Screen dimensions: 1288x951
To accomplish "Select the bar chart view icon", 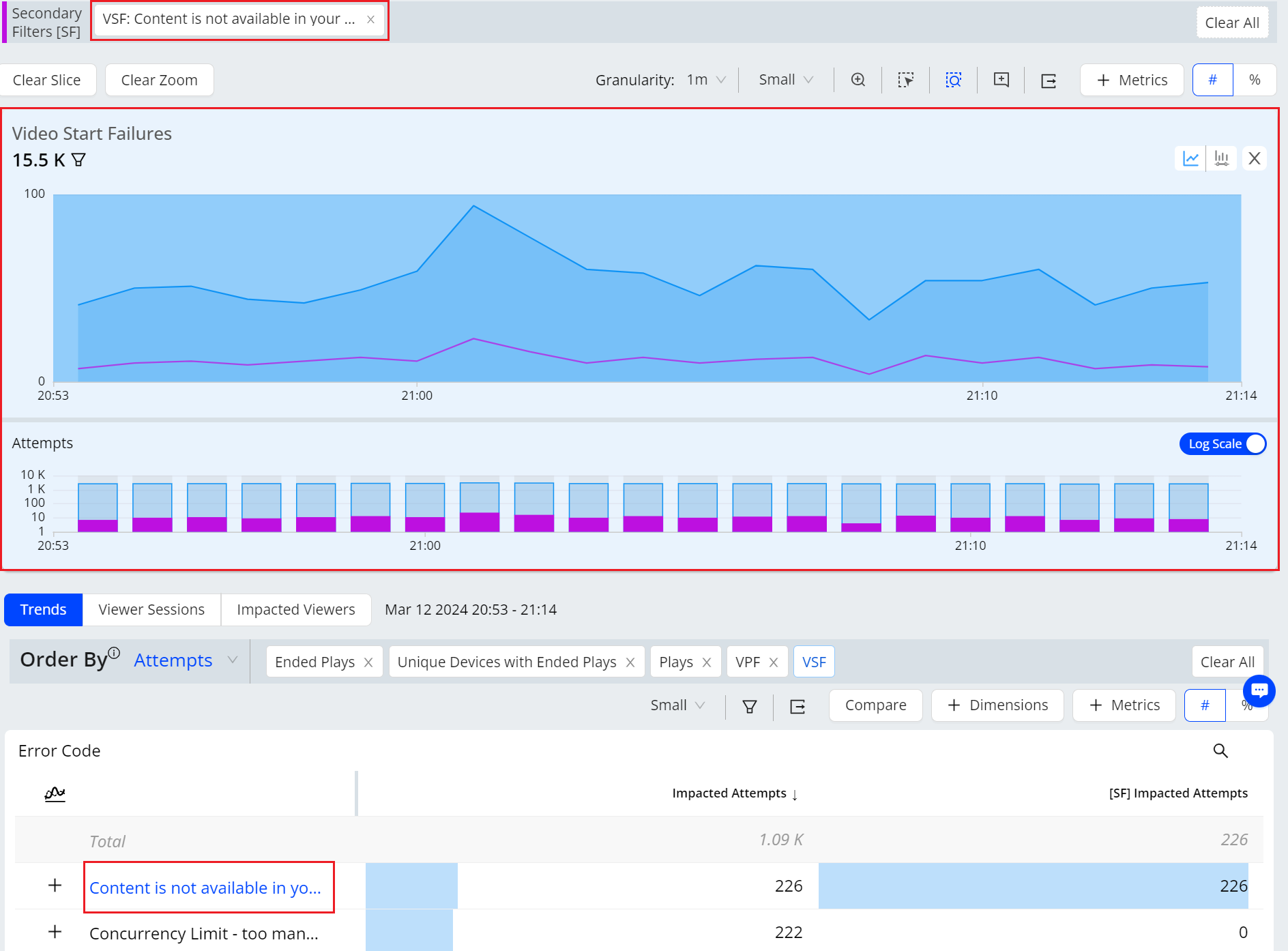I will [1221, 158].
